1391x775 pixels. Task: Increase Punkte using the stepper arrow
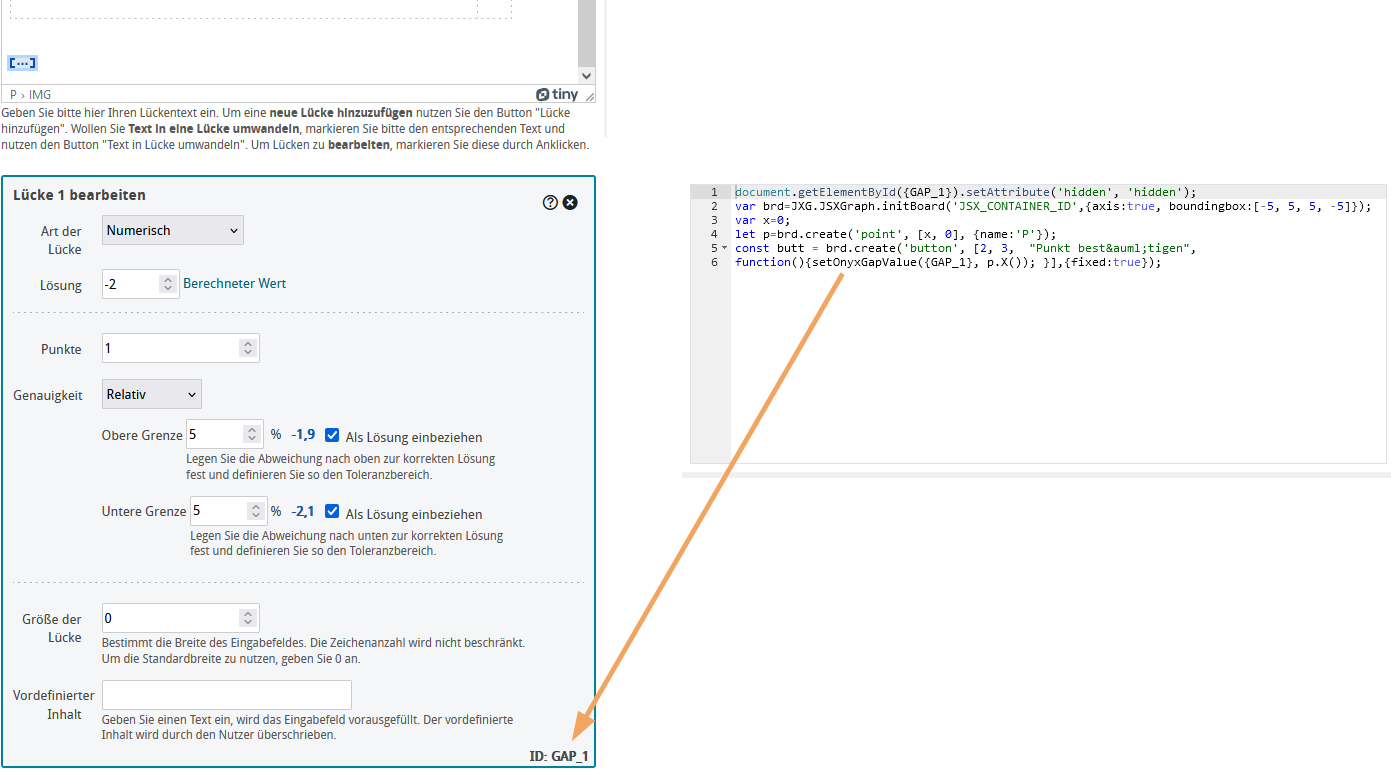coord(249,343)
